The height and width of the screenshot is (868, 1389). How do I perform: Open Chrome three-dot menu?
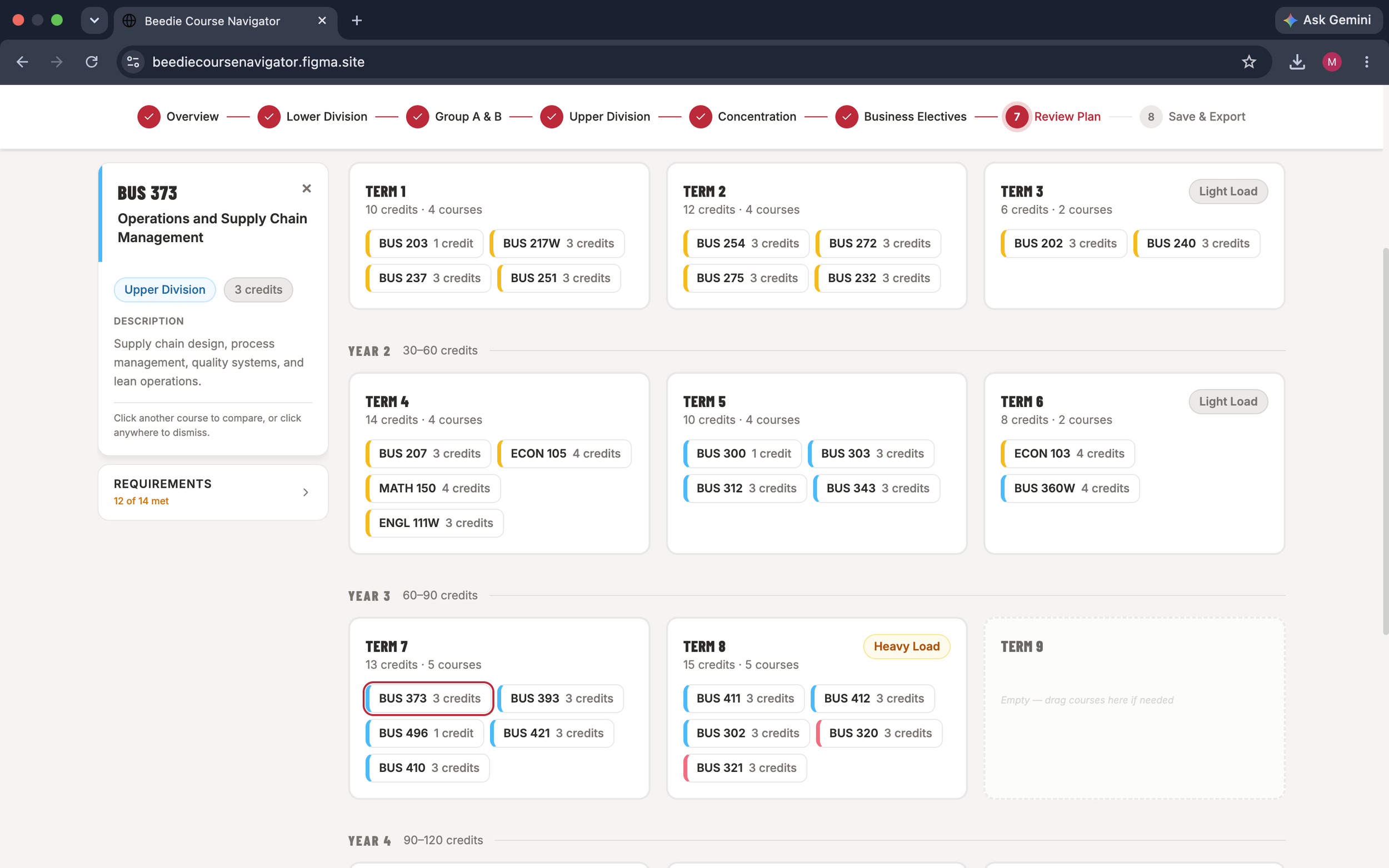tap(1367, 62)
